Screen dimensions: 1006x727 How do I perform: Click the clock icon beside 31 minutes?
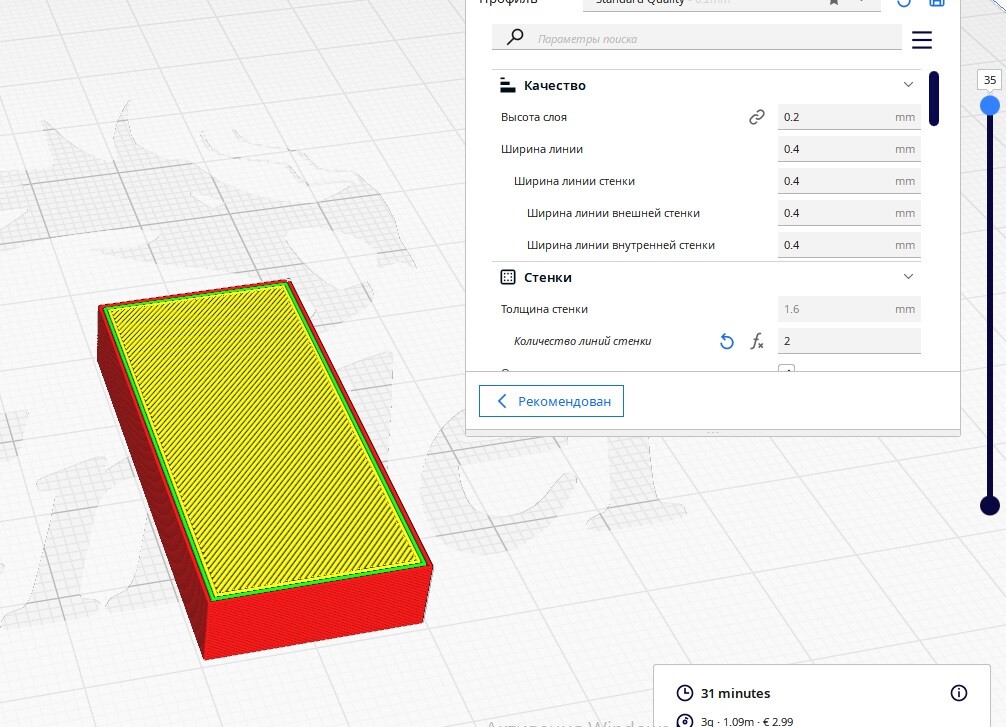(685, 693)
